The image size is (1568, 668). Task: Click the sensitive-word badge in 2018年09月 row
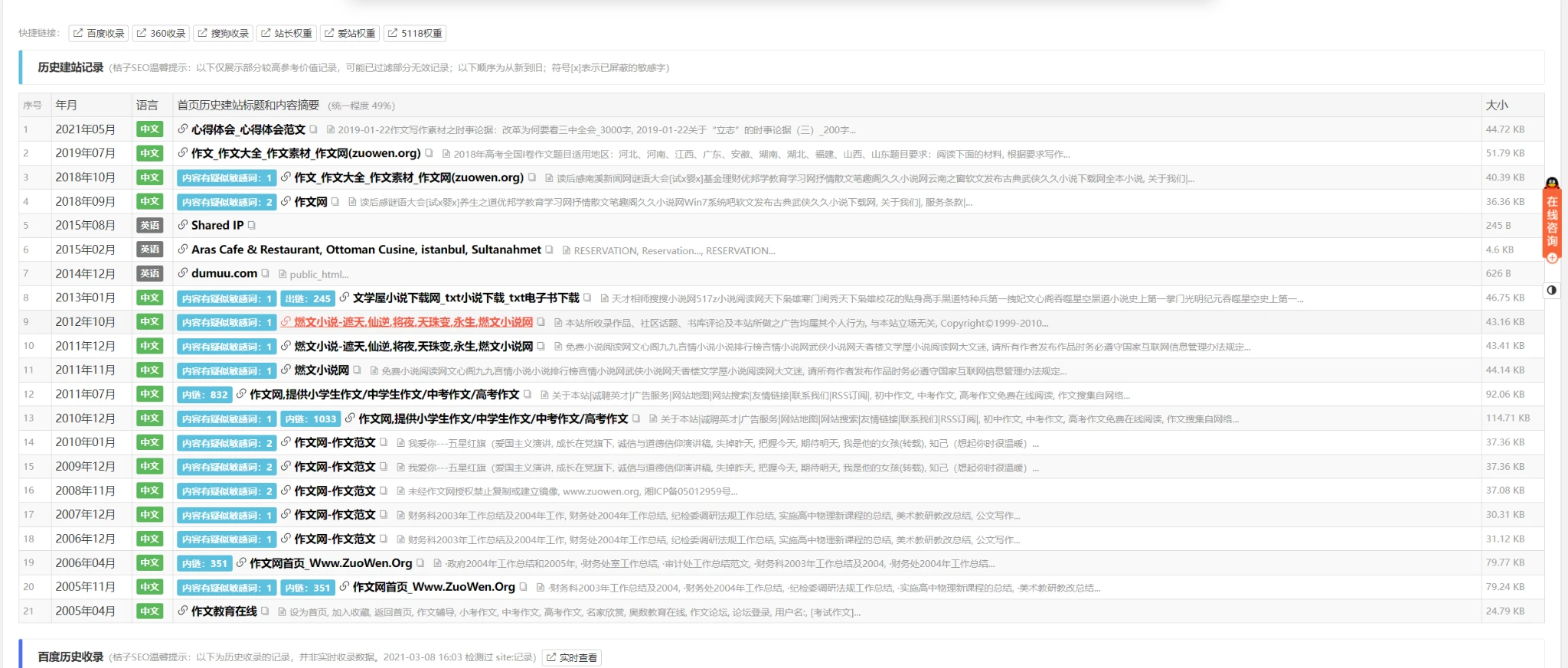point(227,202)
